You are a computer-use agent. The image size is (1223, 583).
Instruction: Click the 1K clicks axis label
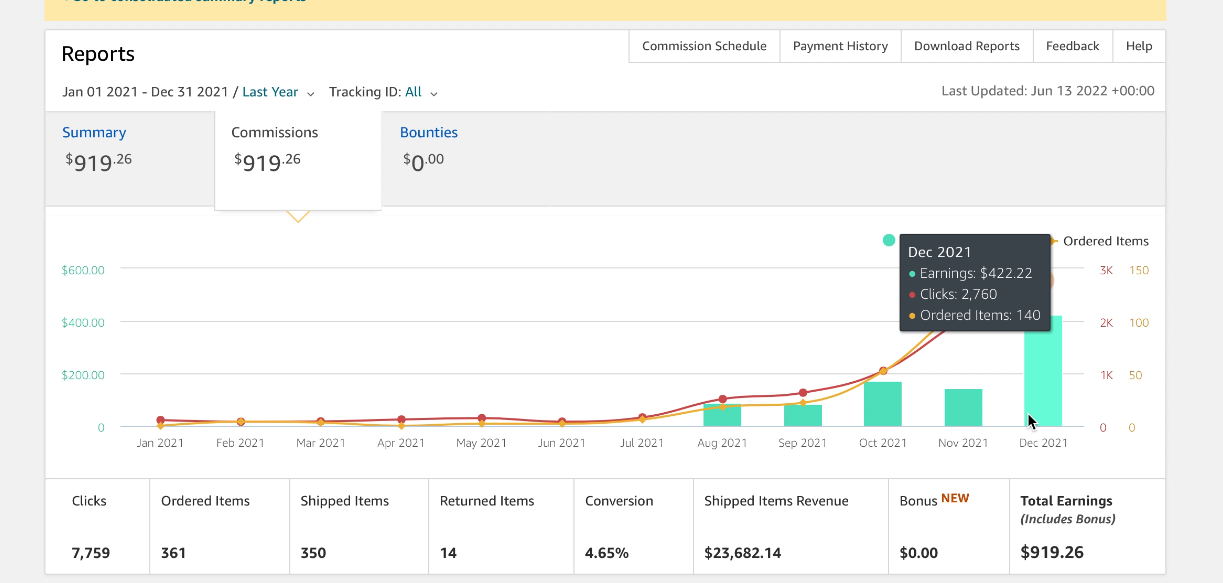click(x=1106, y=375)
